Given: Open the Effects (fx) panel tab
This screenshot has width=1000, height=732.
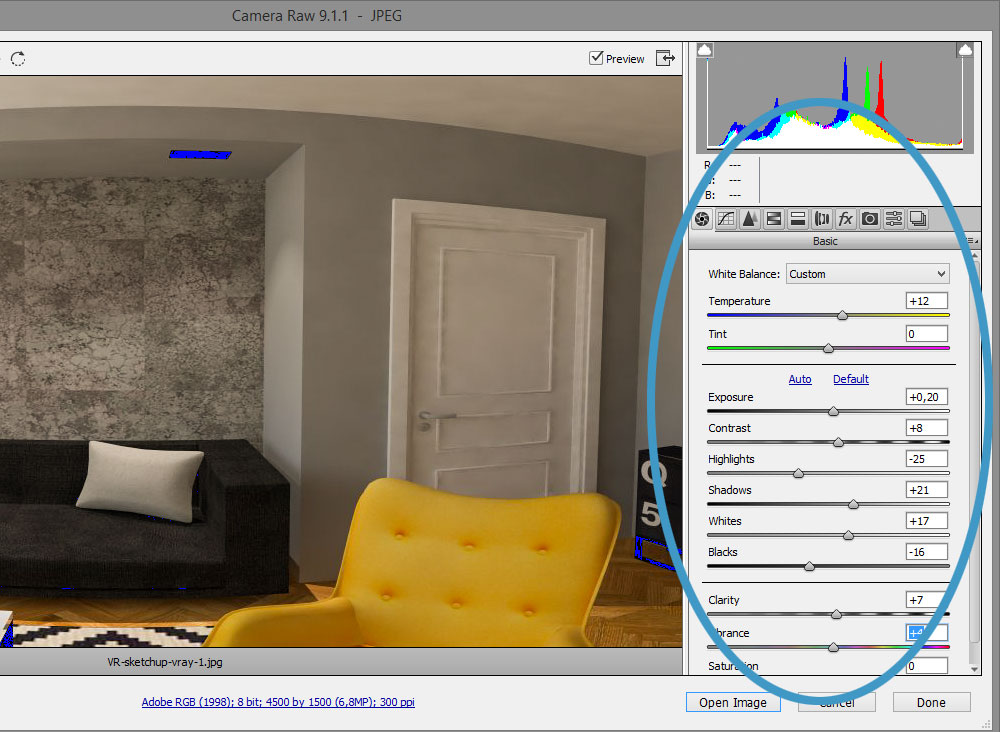Looking at the screenshot, I should (x=846, y=219).
